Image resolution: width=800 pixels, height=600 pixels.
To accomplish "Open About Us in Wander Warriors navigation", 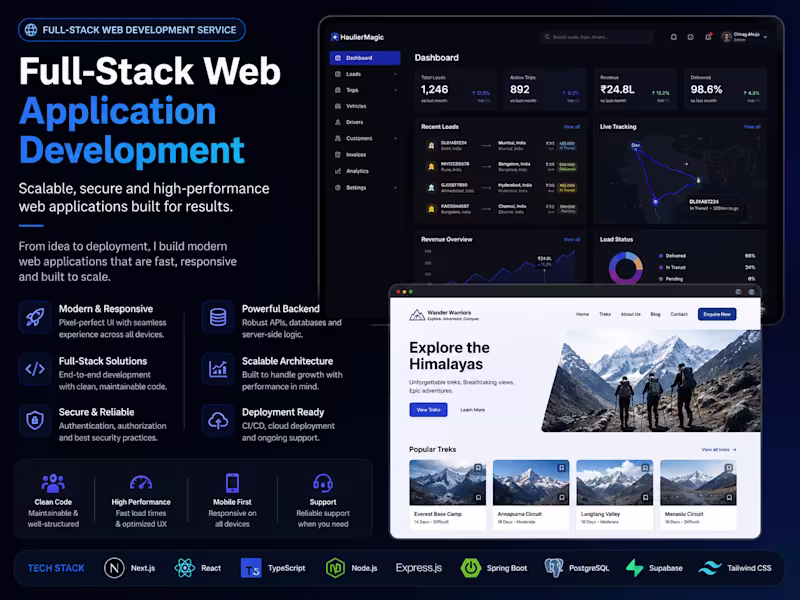I will pos(631,314).
